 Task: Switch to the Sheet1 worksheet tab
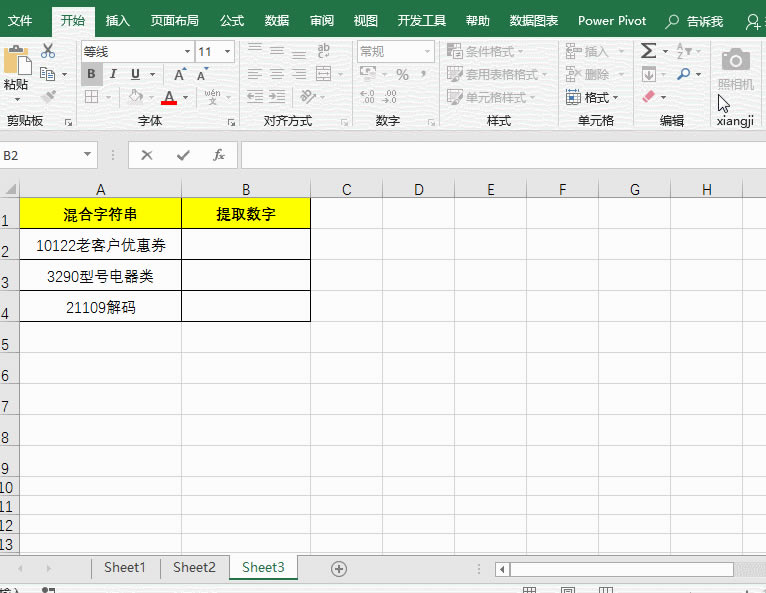[x=125, y=567]
